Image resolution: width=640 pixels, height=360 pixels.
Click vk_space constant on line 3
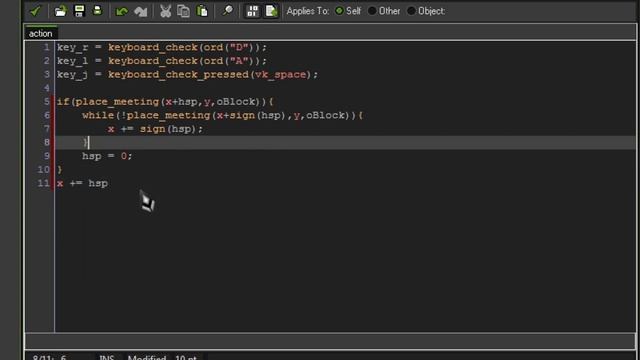[x=280, y=75]
